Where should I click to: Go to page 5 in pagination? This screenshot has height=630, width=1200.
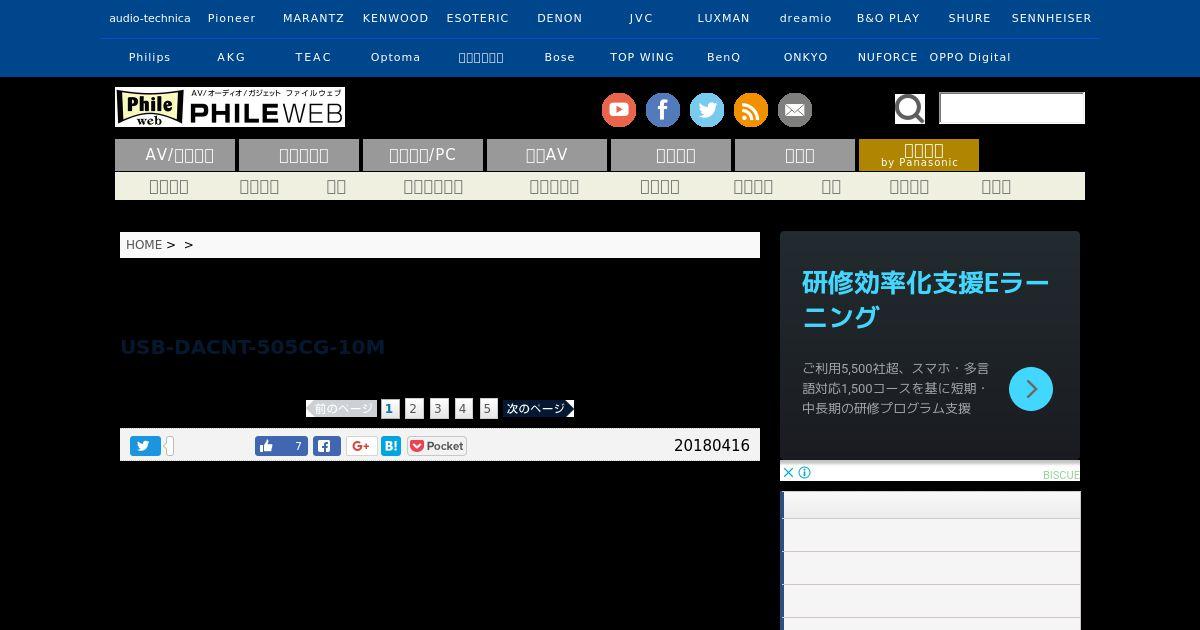coord(488,408)
